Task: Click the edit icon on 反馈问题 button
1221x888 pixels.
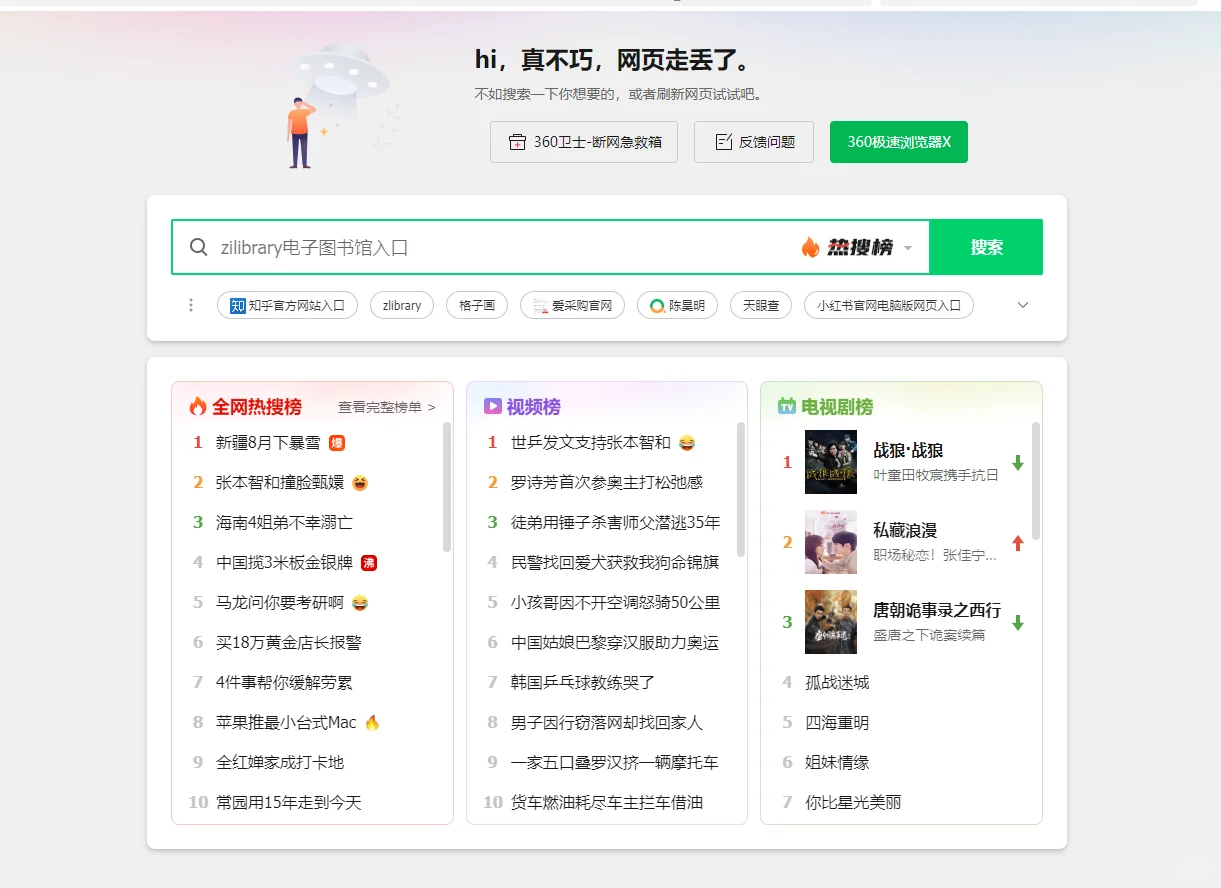Action: tap(724, 142)
